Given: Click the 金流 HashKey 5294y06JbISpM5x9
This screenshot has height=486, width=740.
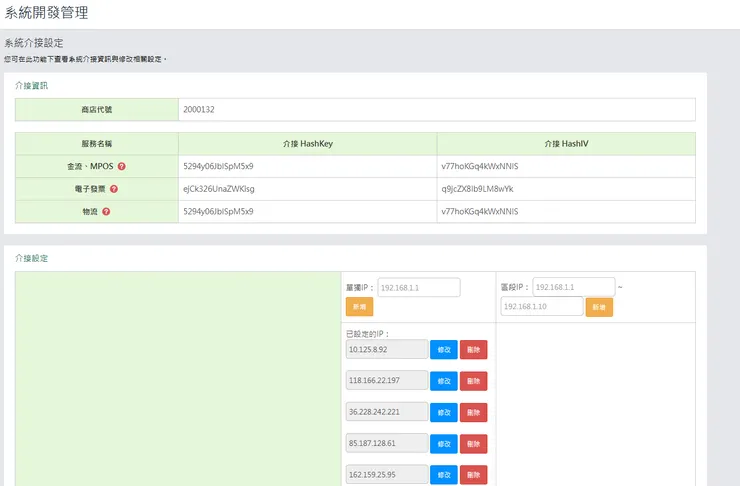Looking at the screenshot, I should point(218,166).
